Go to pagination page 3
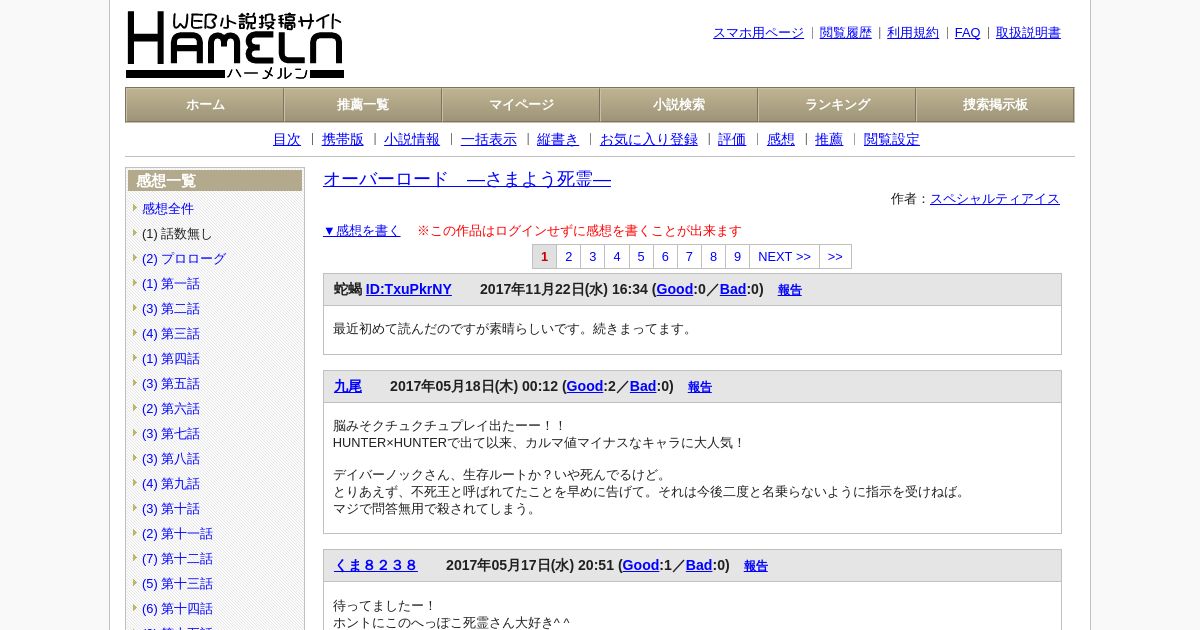Image resolution: width=1200 pixels, height=630 pixels. tap(593, 257)
